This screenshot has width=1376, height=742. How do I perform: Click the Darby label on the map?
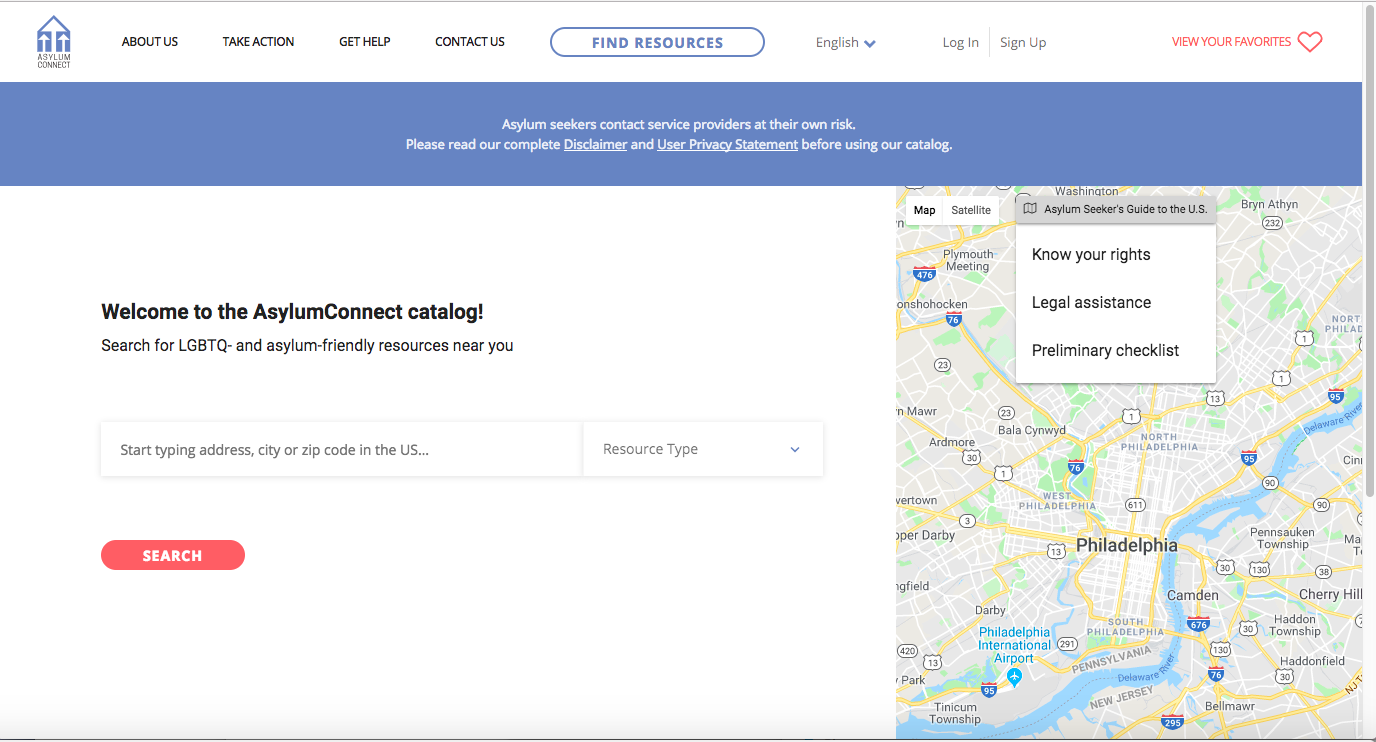pos(990,610)
